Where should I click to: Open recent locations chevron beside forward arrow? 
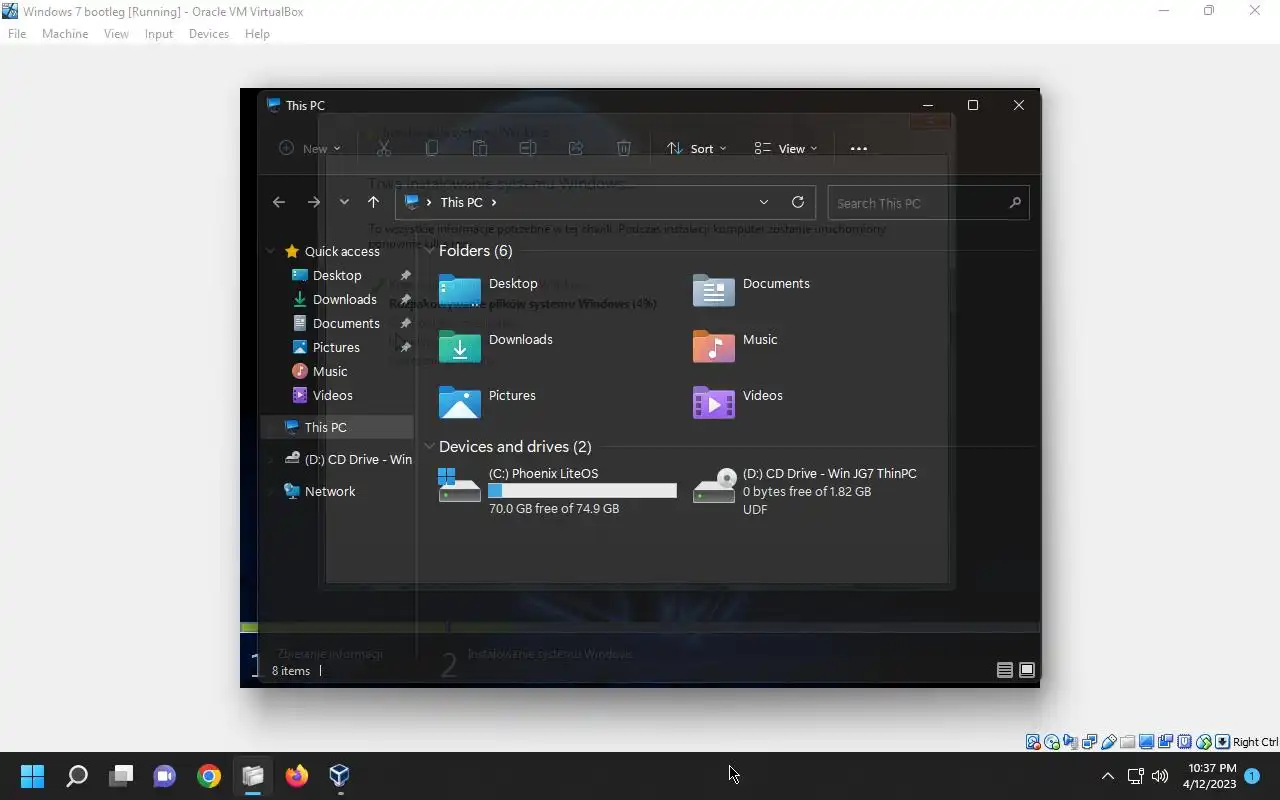coord(344,202)
